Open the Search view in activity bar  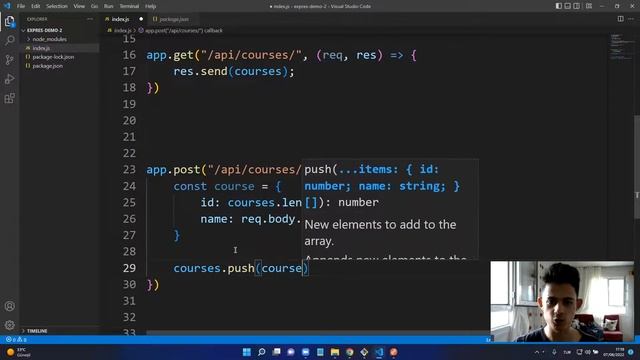(x=9, y=40)
